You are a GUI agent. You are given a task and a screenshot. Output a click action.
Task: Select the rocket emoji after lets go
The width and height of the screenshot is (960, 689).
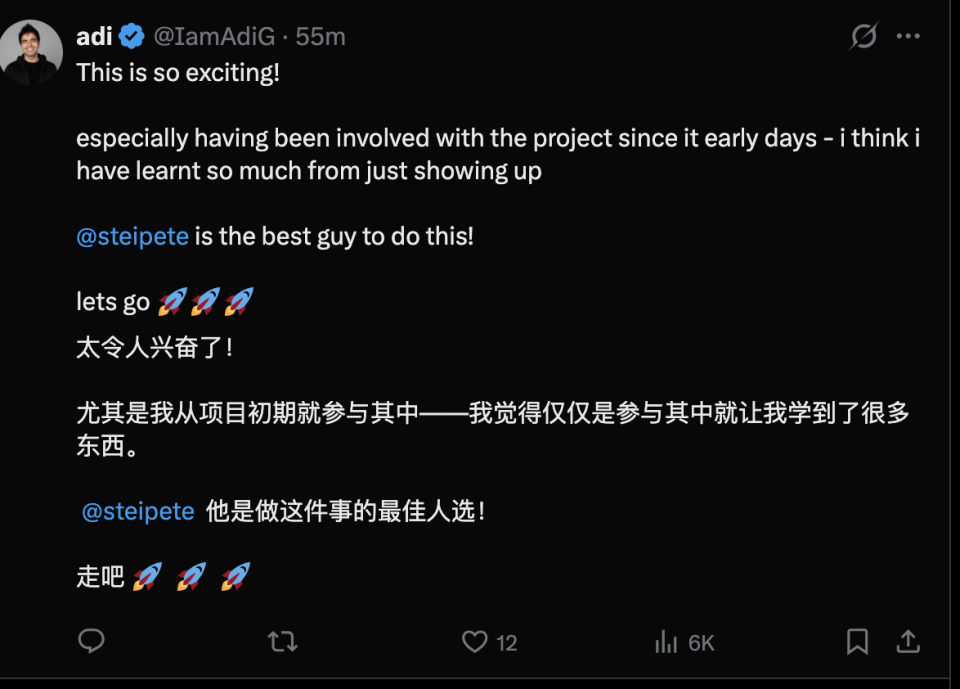tap(171, 299)
